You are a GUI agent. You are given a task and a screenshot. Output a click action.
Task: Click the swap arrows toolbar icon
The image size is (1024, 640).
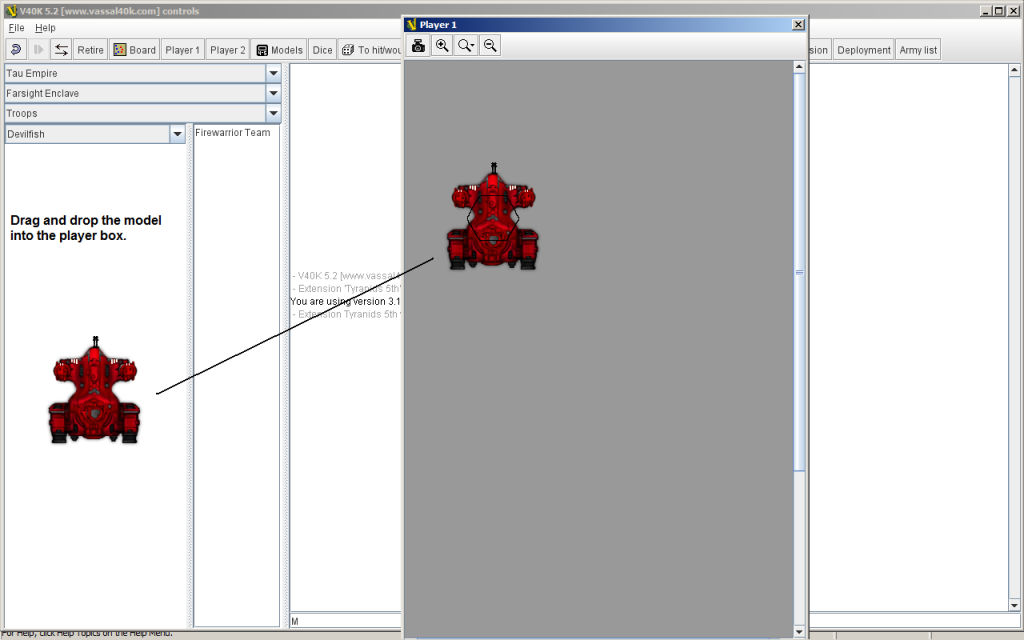coord(61,50)
